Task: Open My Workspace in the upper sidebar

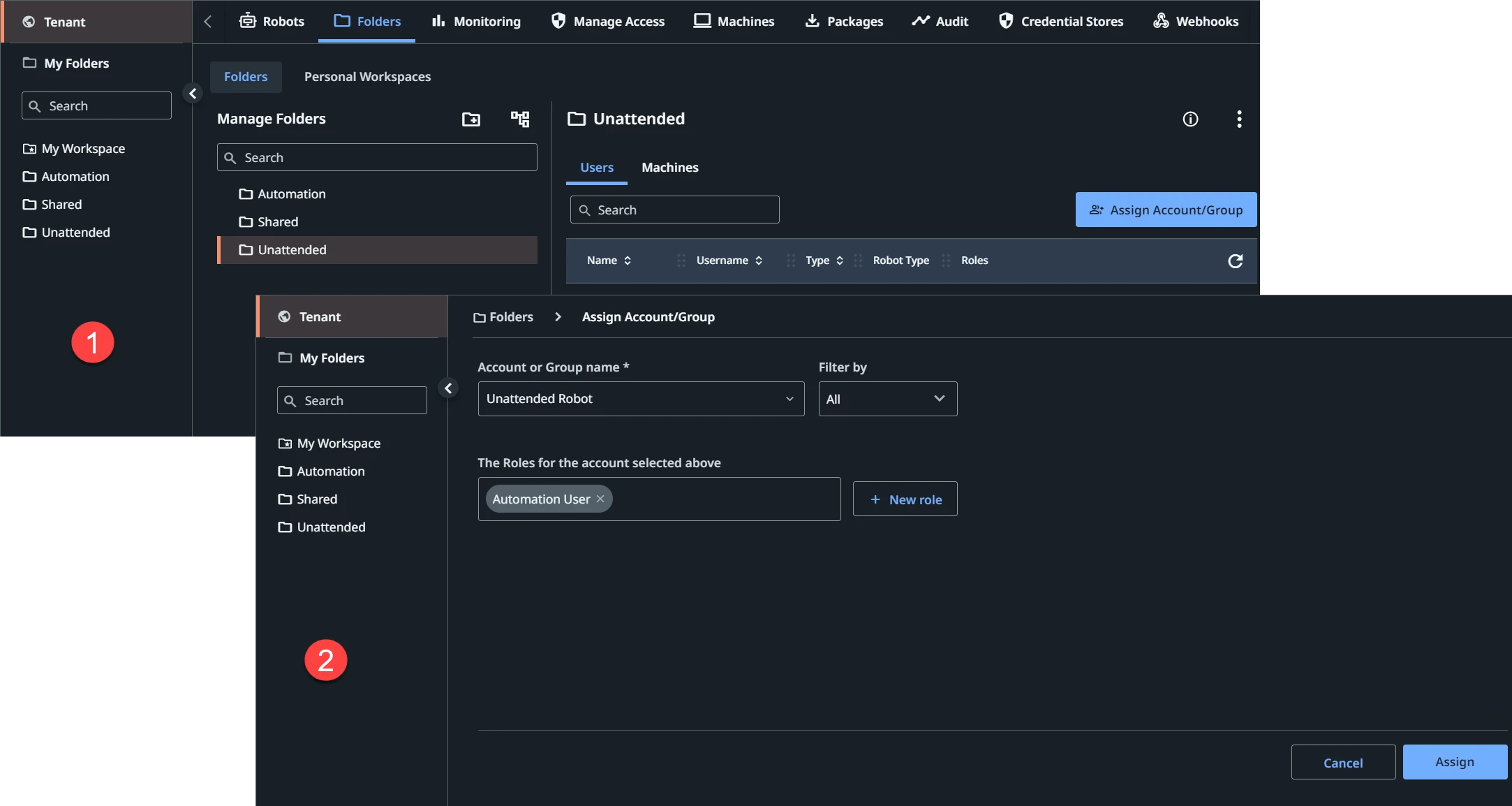Action: 73,149
